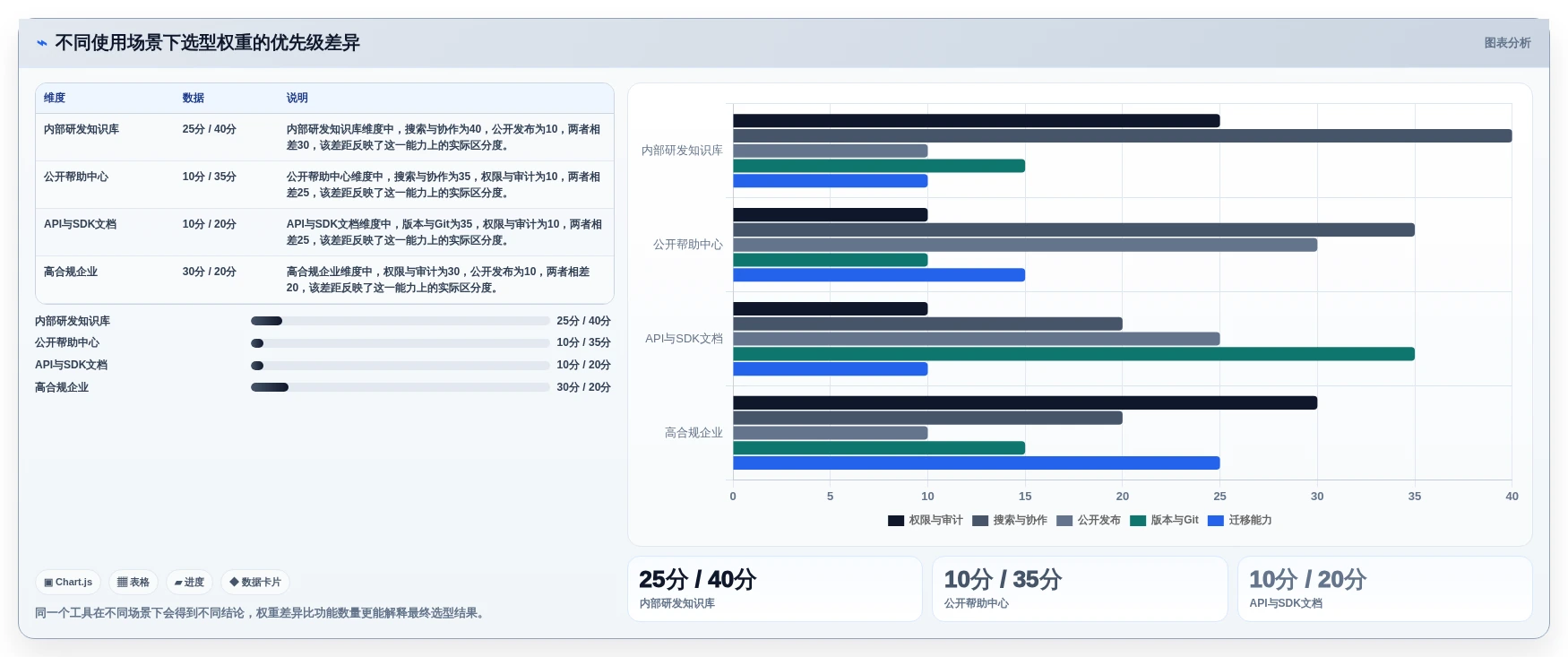1568x657 pixels.
Task: Click the table value 30分 / 20分
Action: click(209, 272)
